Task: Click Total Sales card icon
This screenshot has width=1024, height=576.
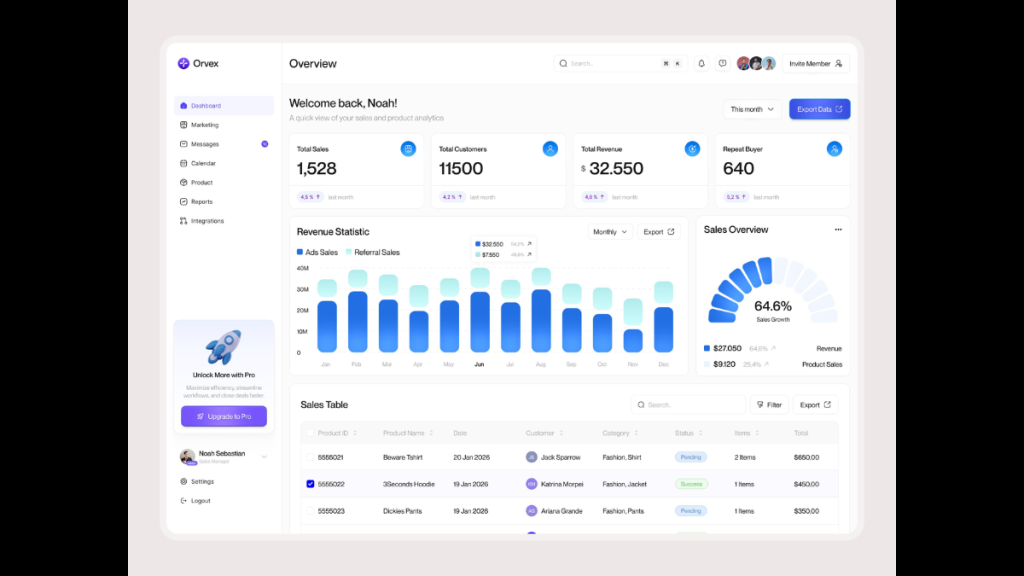Action: coord(408,149)
